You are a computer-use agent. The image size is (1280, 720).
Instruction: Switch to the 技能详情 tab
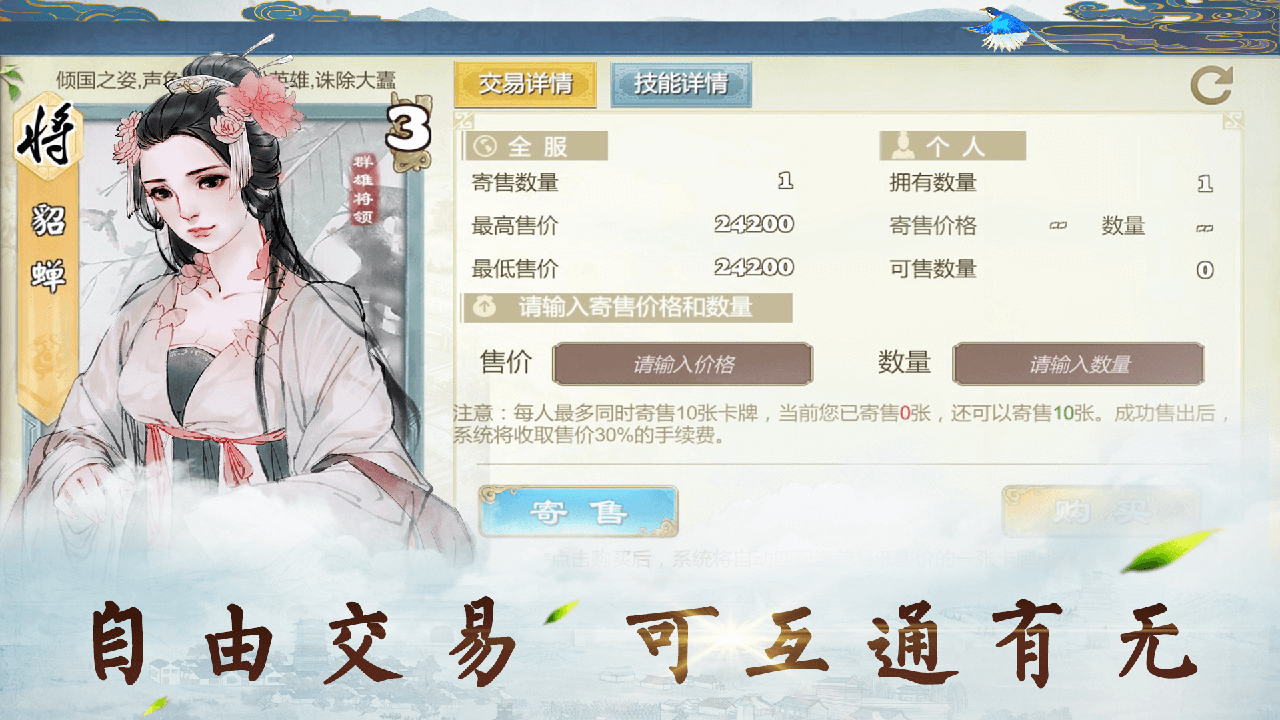point(681,84)
